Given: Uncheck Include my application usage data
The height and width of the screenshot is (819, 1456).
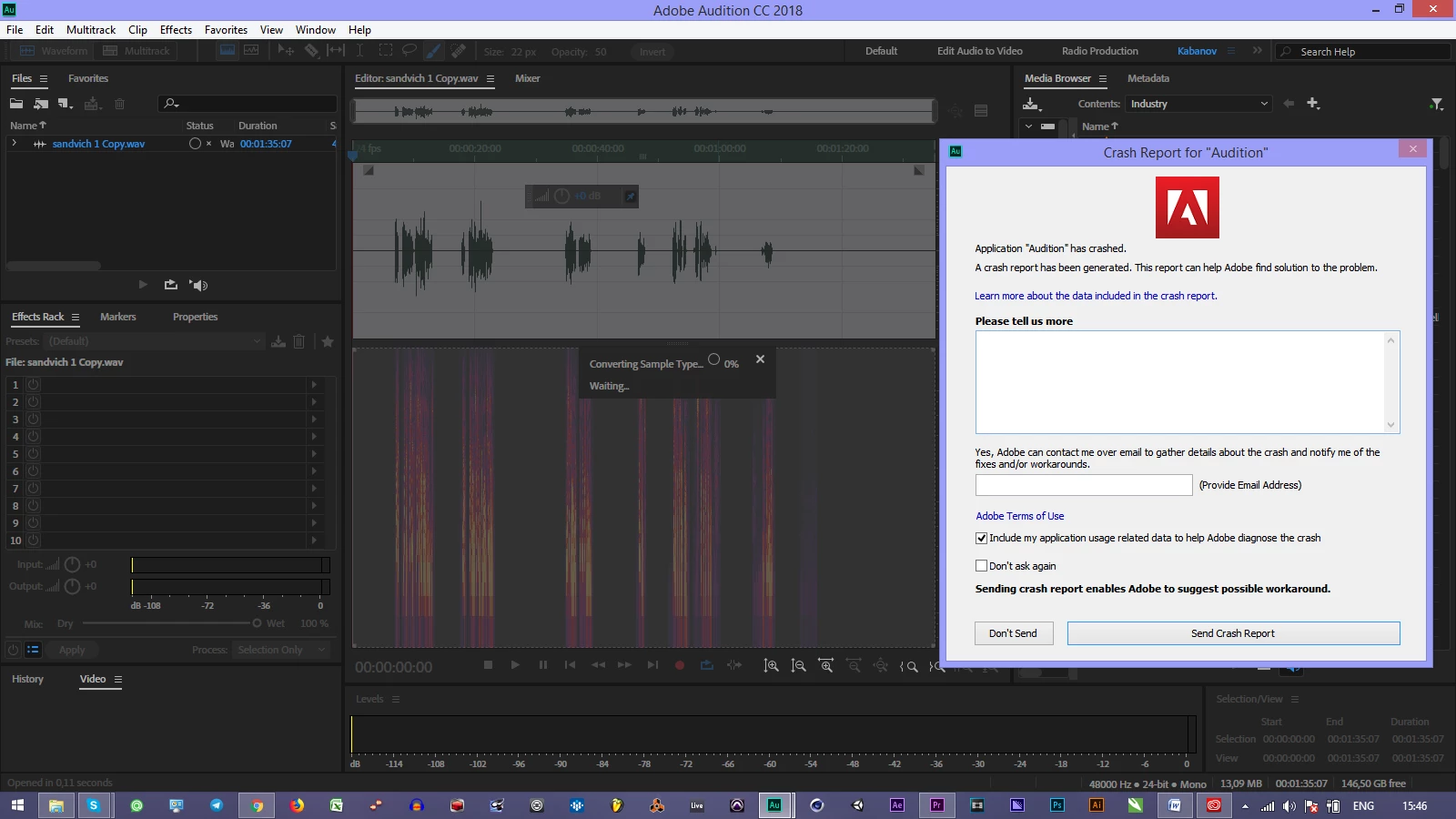Looking at the screenshot, I should [981, 538].
